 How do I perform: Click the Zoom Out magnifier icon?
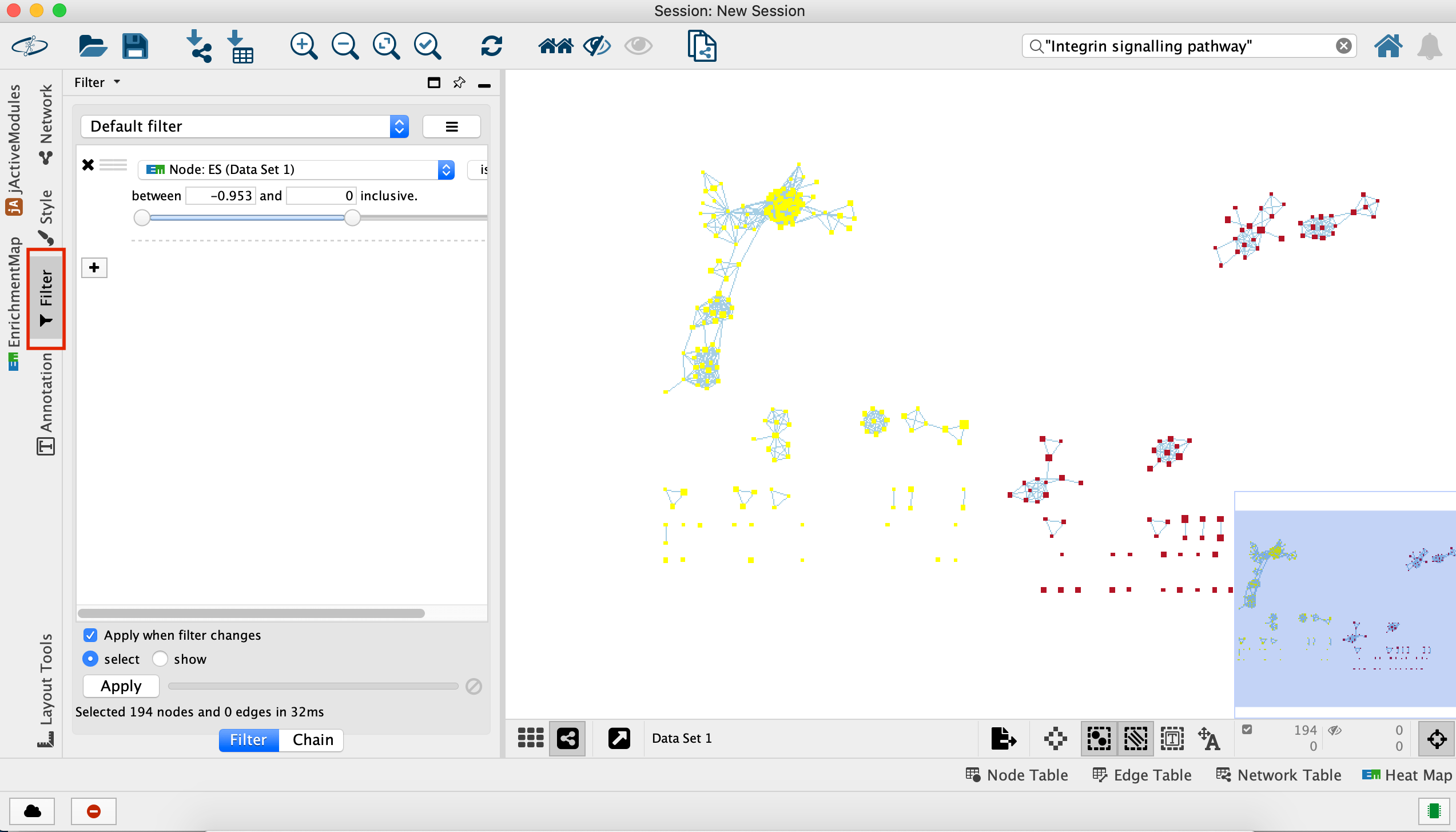345,46
